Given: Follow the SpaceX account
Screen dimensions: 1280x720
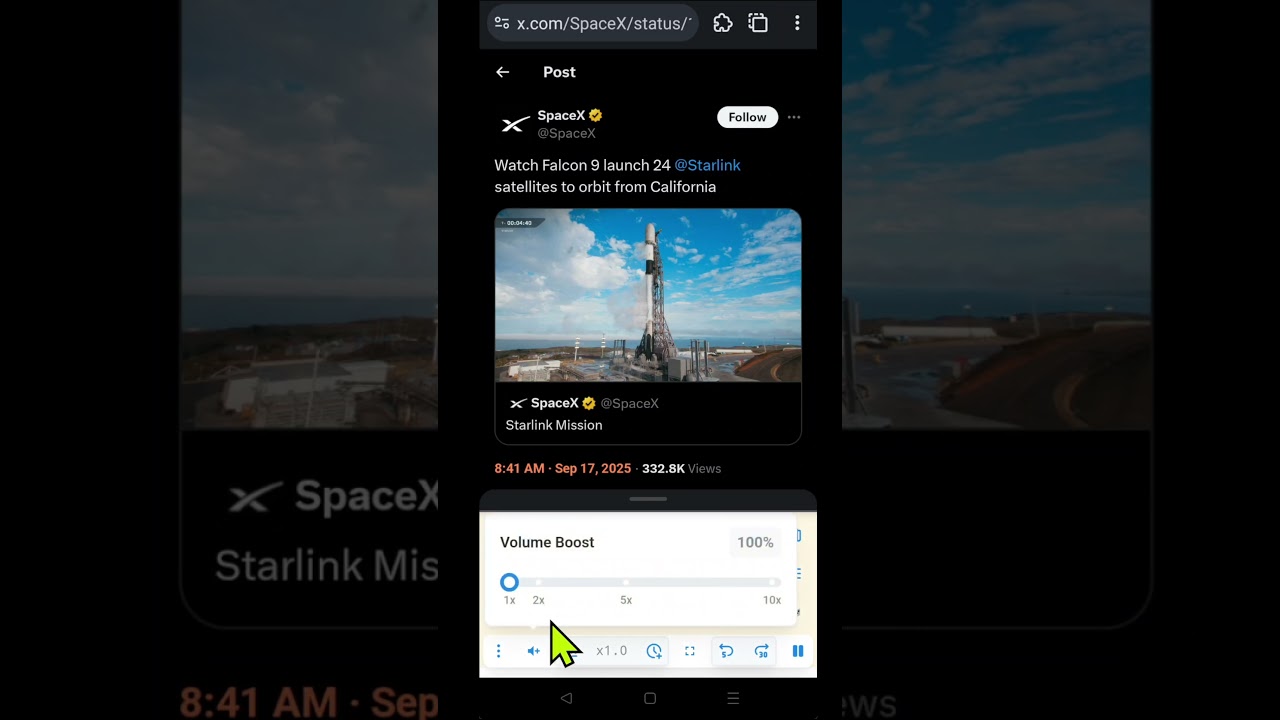Looking at the screenshot, I should click(x=747, y=117).
